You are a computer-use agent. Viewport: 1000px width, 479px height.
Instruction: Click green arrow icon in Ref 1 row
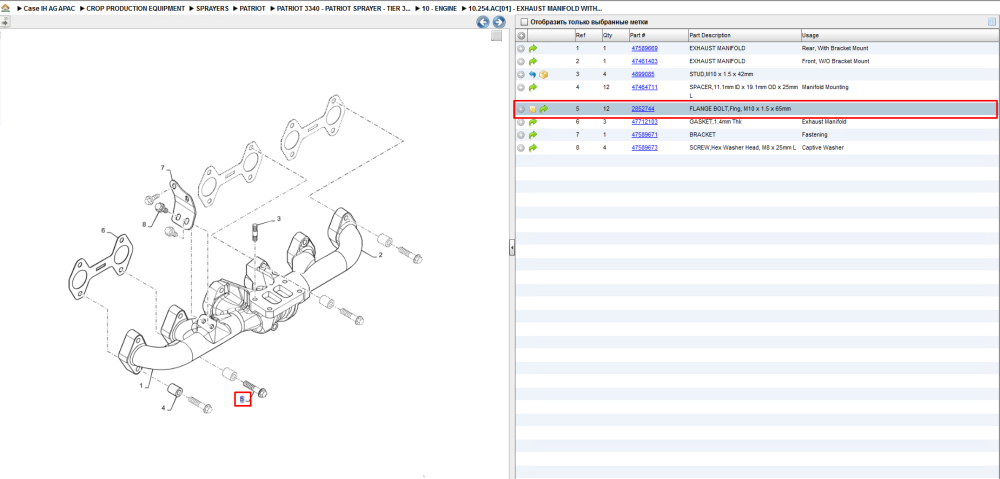[533, 48]
